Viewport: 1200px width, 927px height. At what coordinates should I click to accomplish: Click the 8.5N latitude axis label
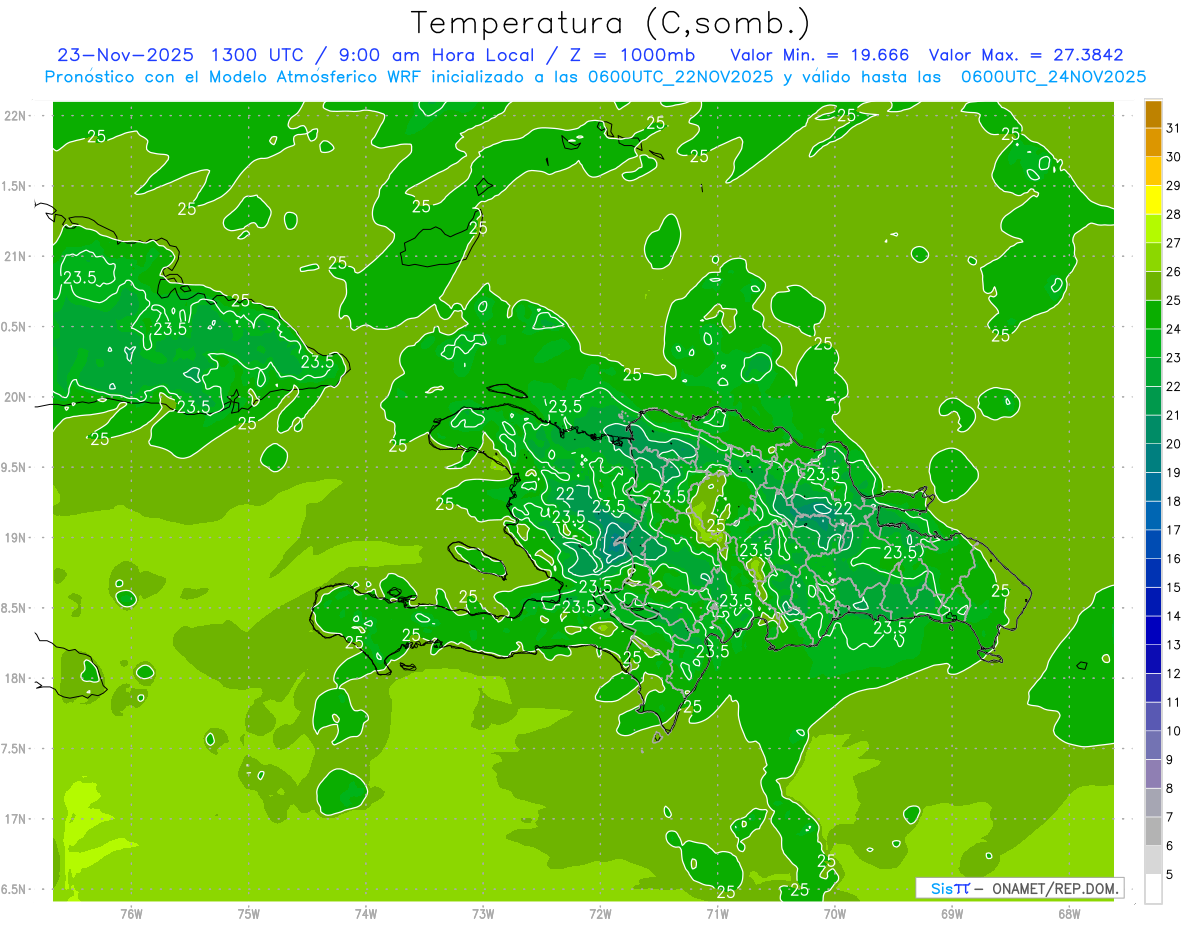15,608
